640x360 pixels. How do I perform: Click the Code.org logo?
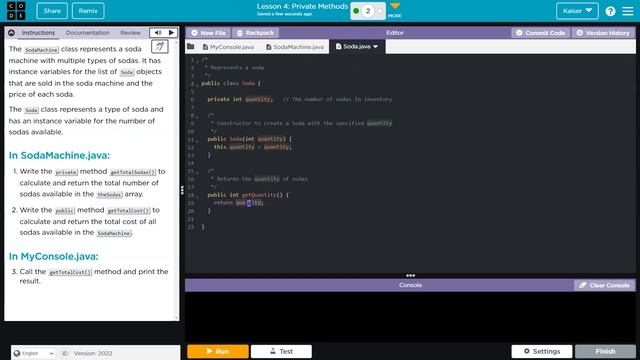point(16,11)
